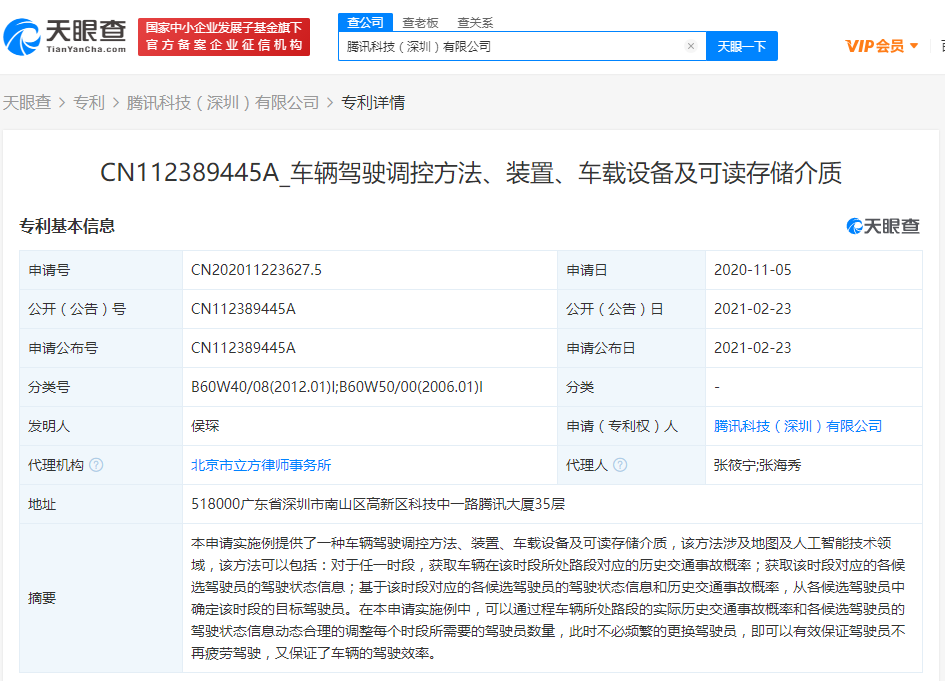Go to 天眼查 breadcrumb link
945x681 pixels.
(x=27, y=102)
